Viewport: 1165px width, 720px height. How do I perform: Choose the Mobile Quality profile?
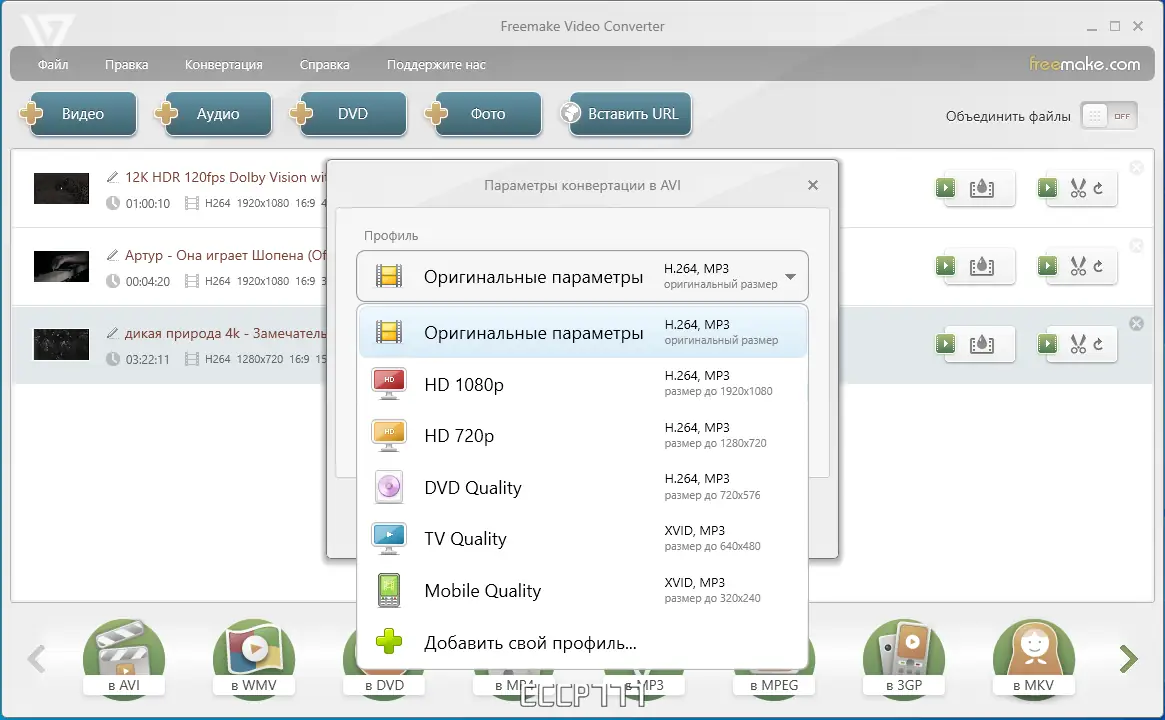pyautogui.click(x=582, y=591)
